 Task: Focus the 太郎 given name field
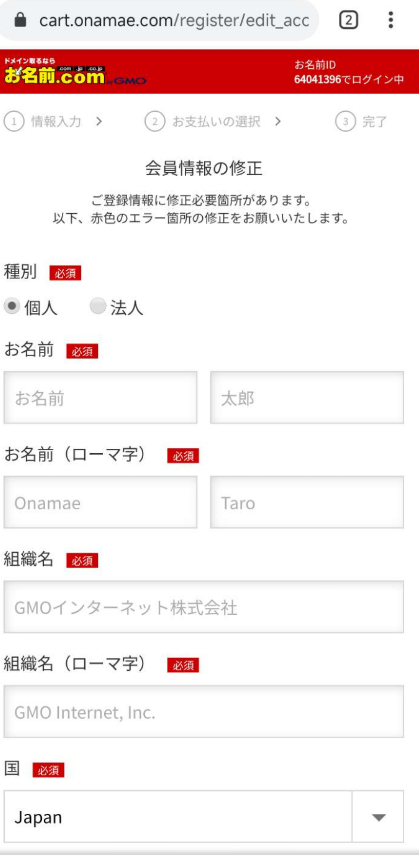[x=307, y=397]
